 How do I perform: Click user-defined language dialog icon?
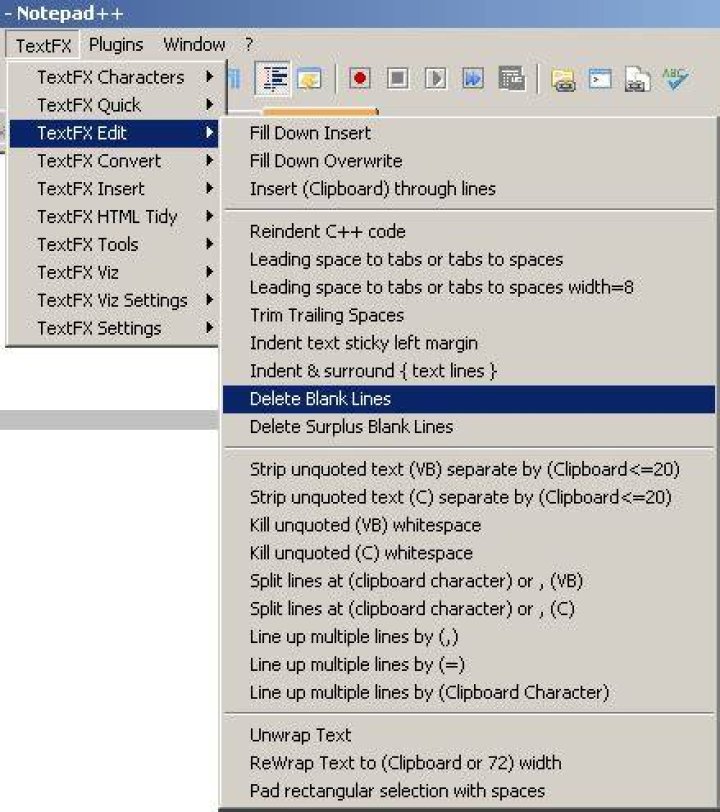click(309, 79)
